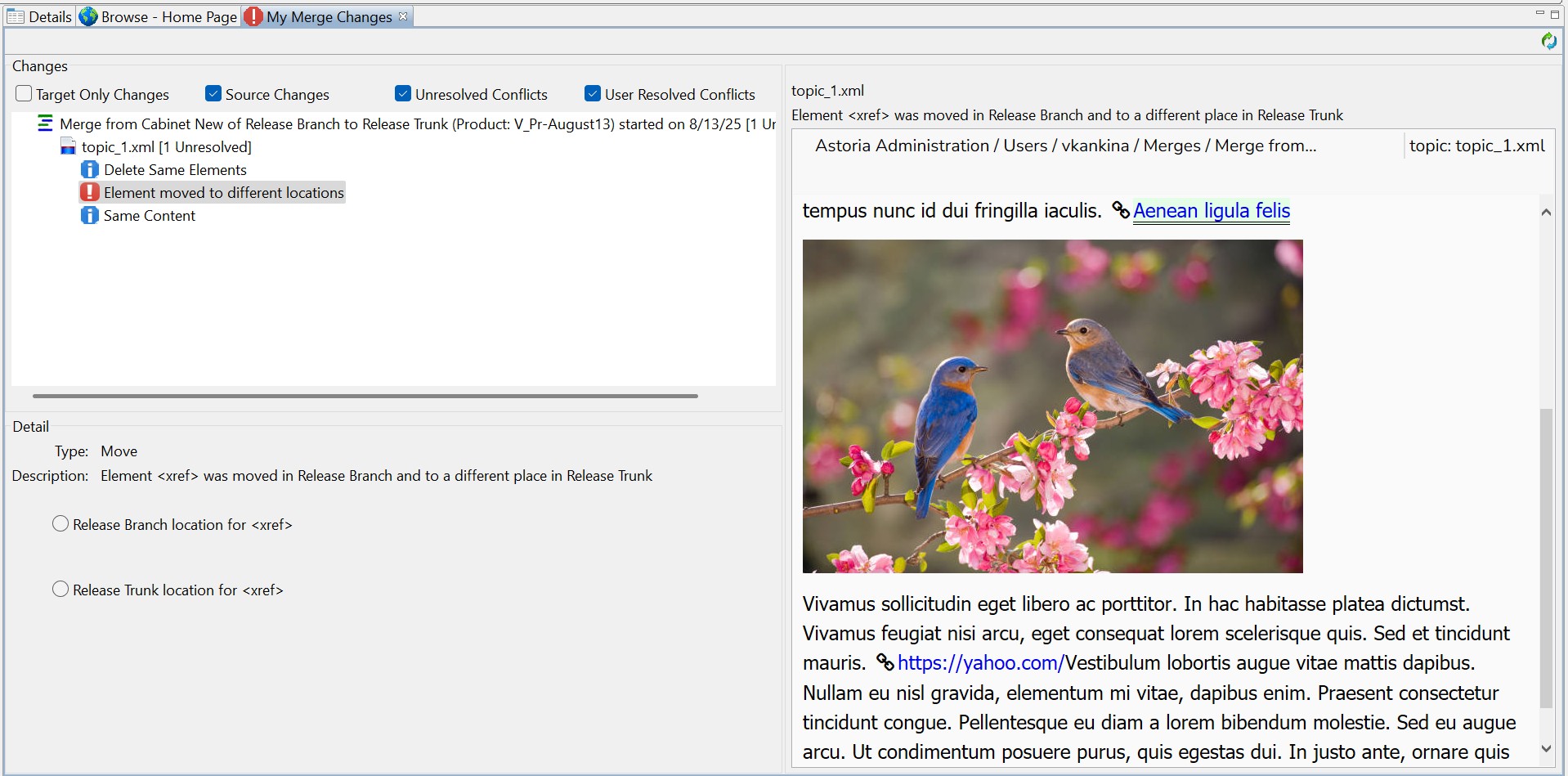Click the info icon beside Same Content

click(90, 216)
